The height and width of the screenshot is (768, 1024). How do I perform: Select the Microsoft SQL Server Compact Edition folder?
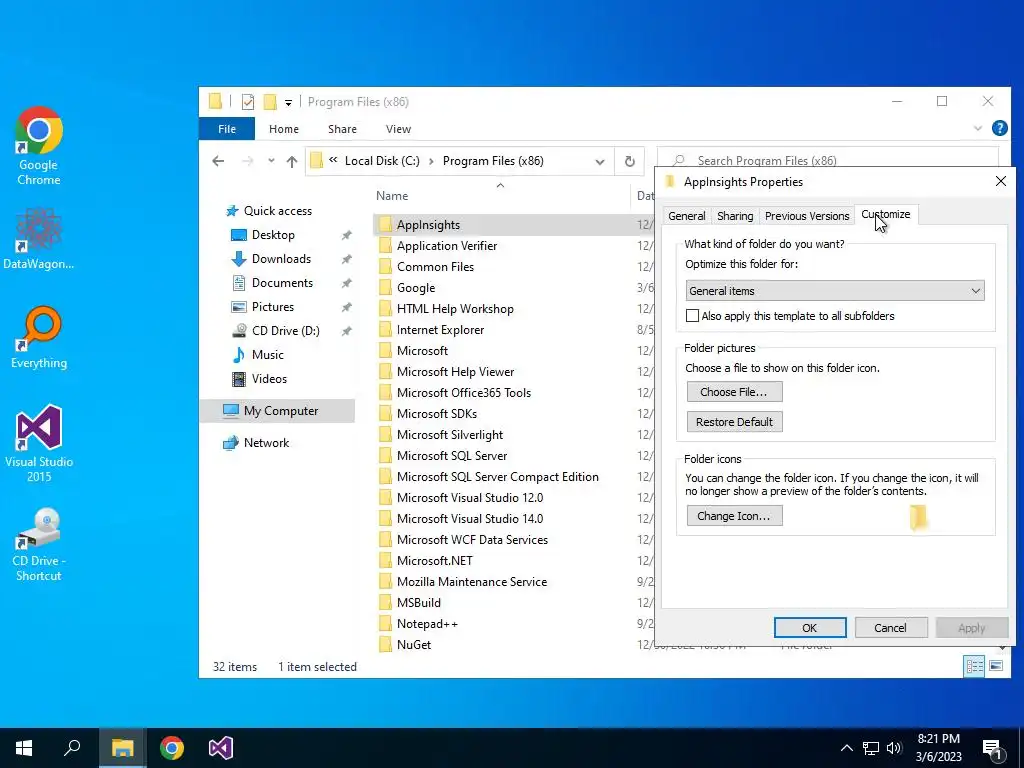(498, 477)
